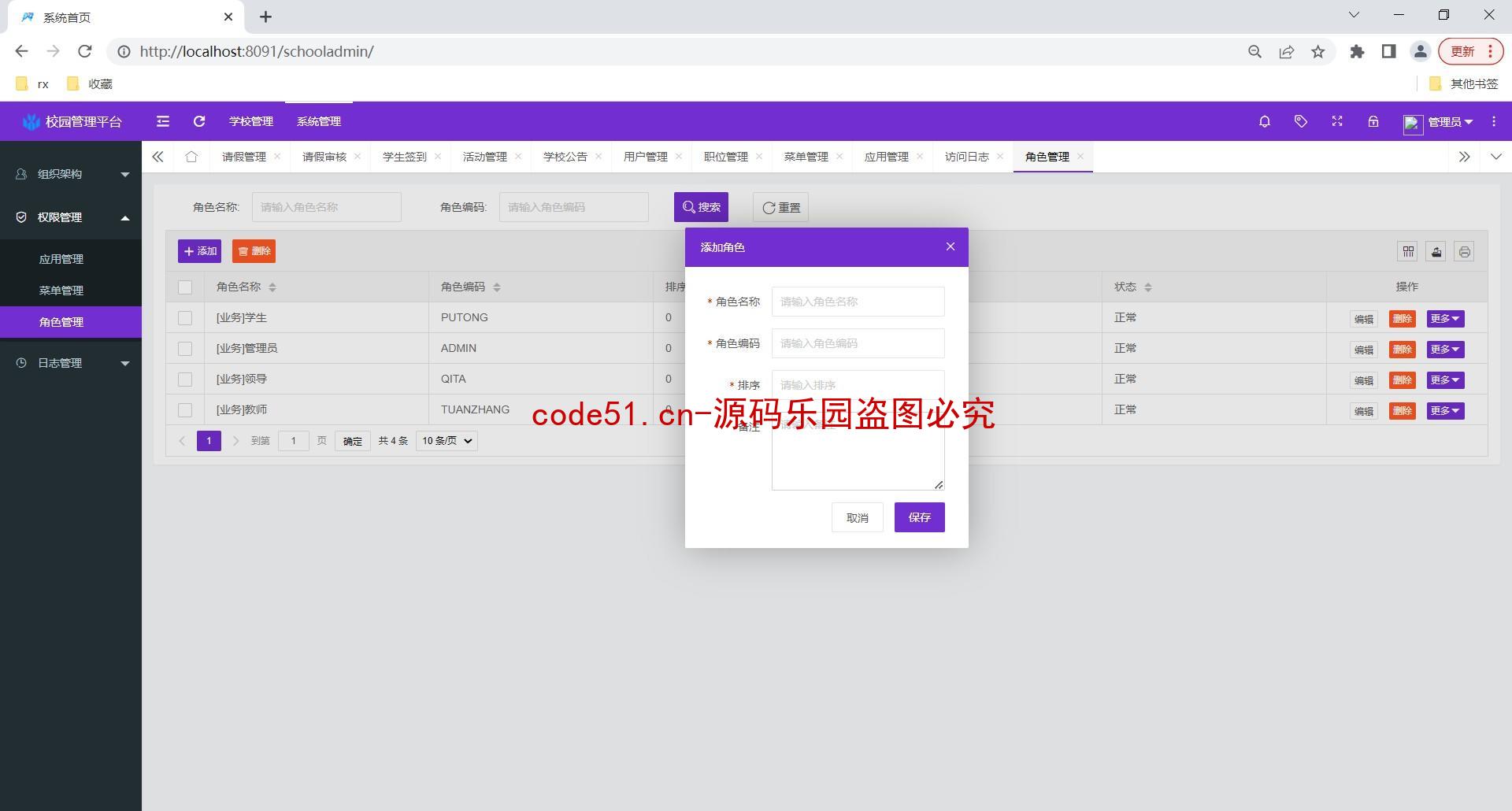Toggle the sidebar collapse icon

(x=163, y=121)
